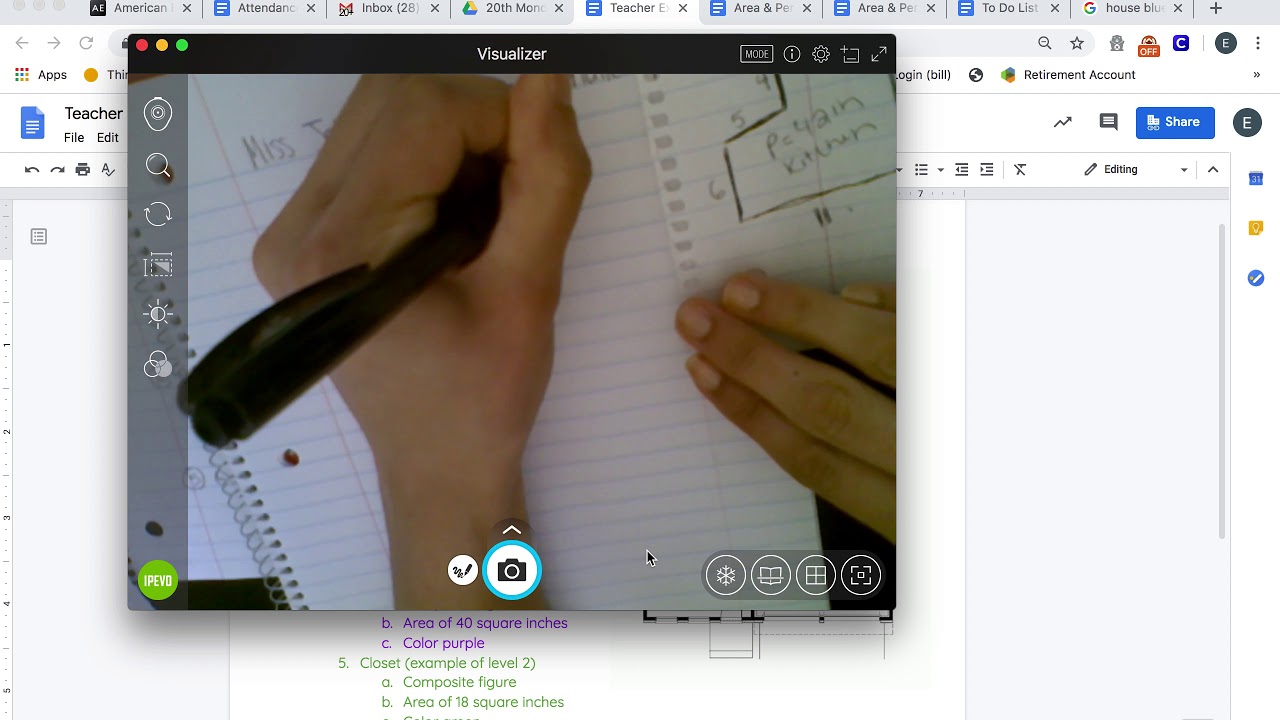Toggle the bulleted list button in Docs
The image size is (1280, 720).
922,170
